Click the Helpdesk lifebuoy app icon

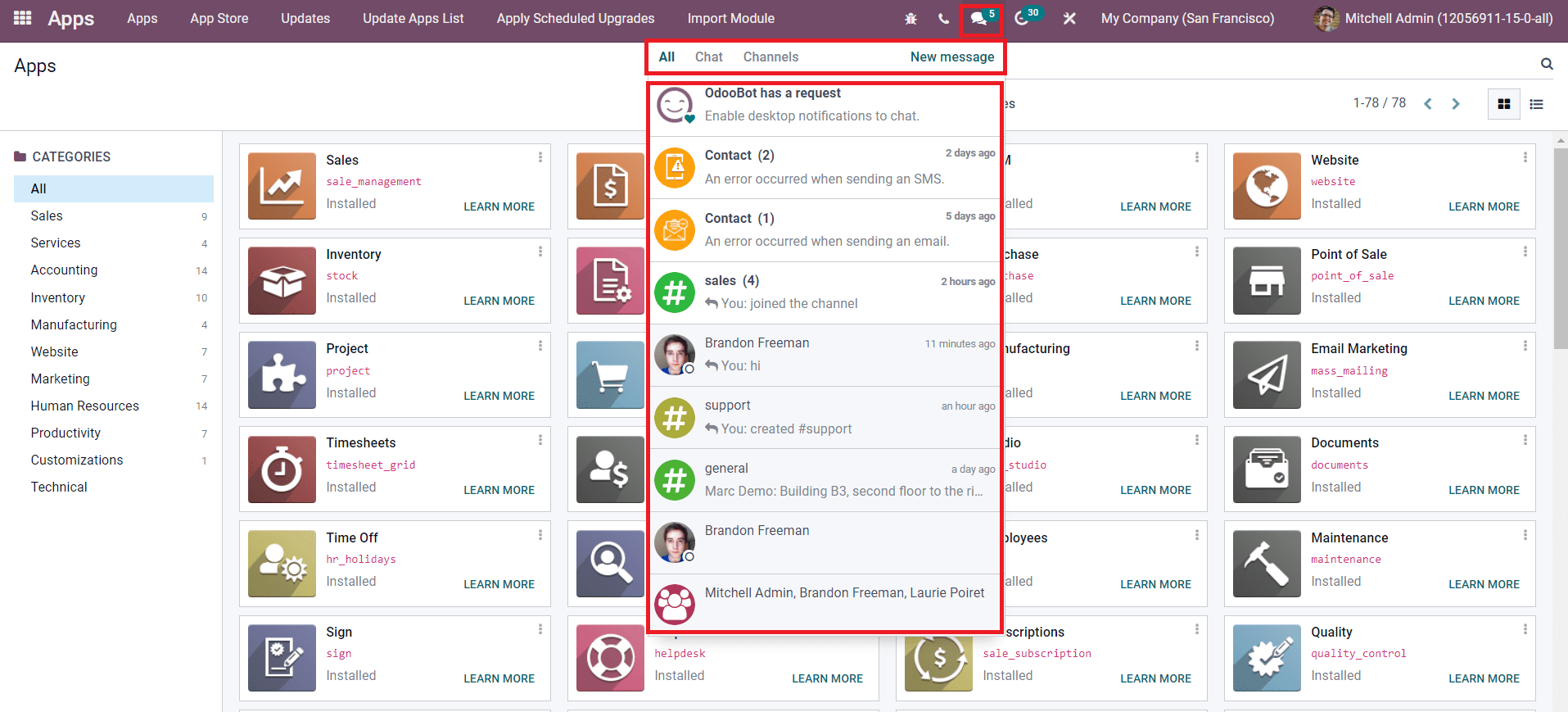pyautogui.click(x=610, y=658)
